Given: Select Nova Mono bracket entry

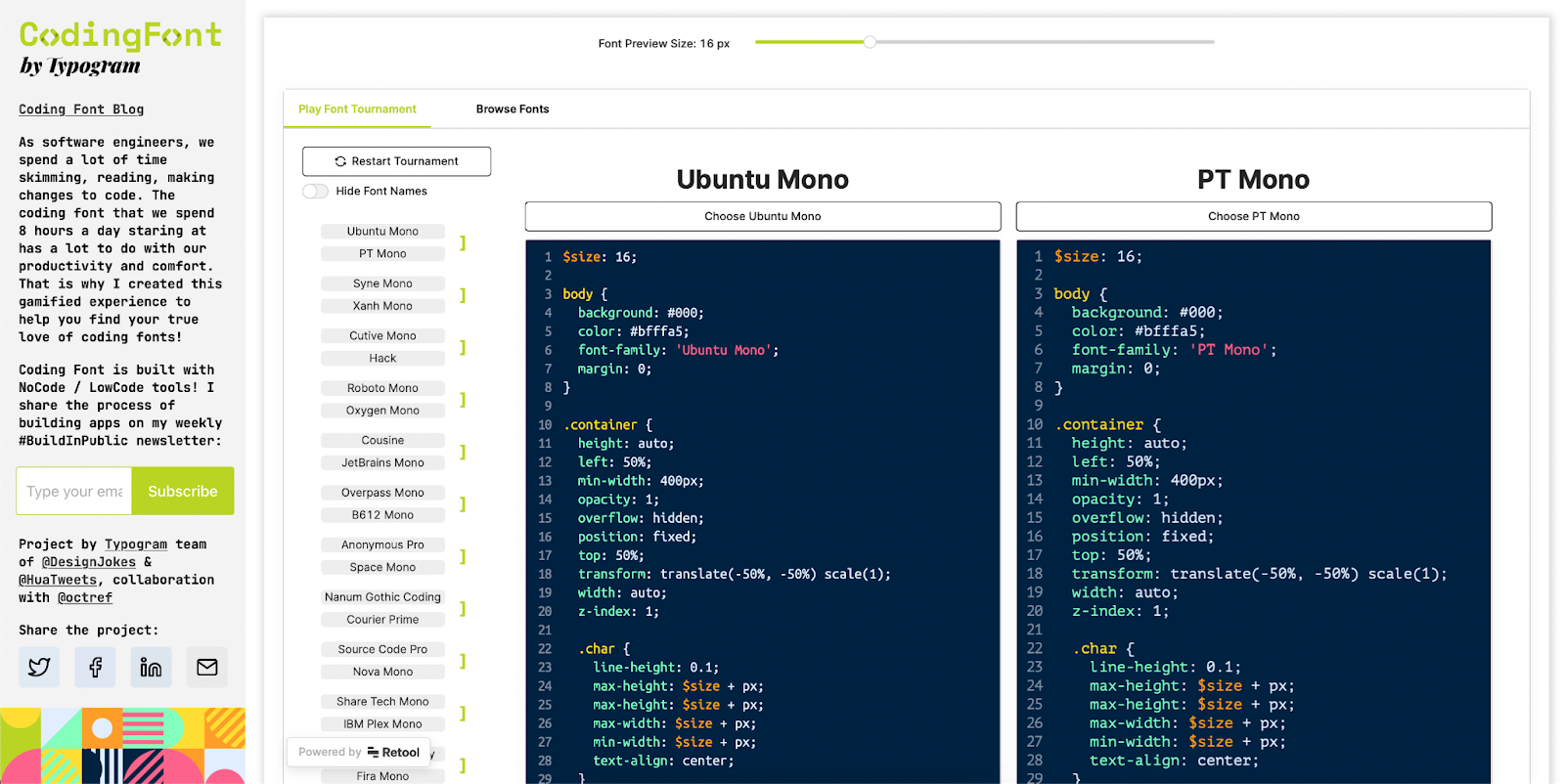Looking at the screenshot, I should 382,673.
